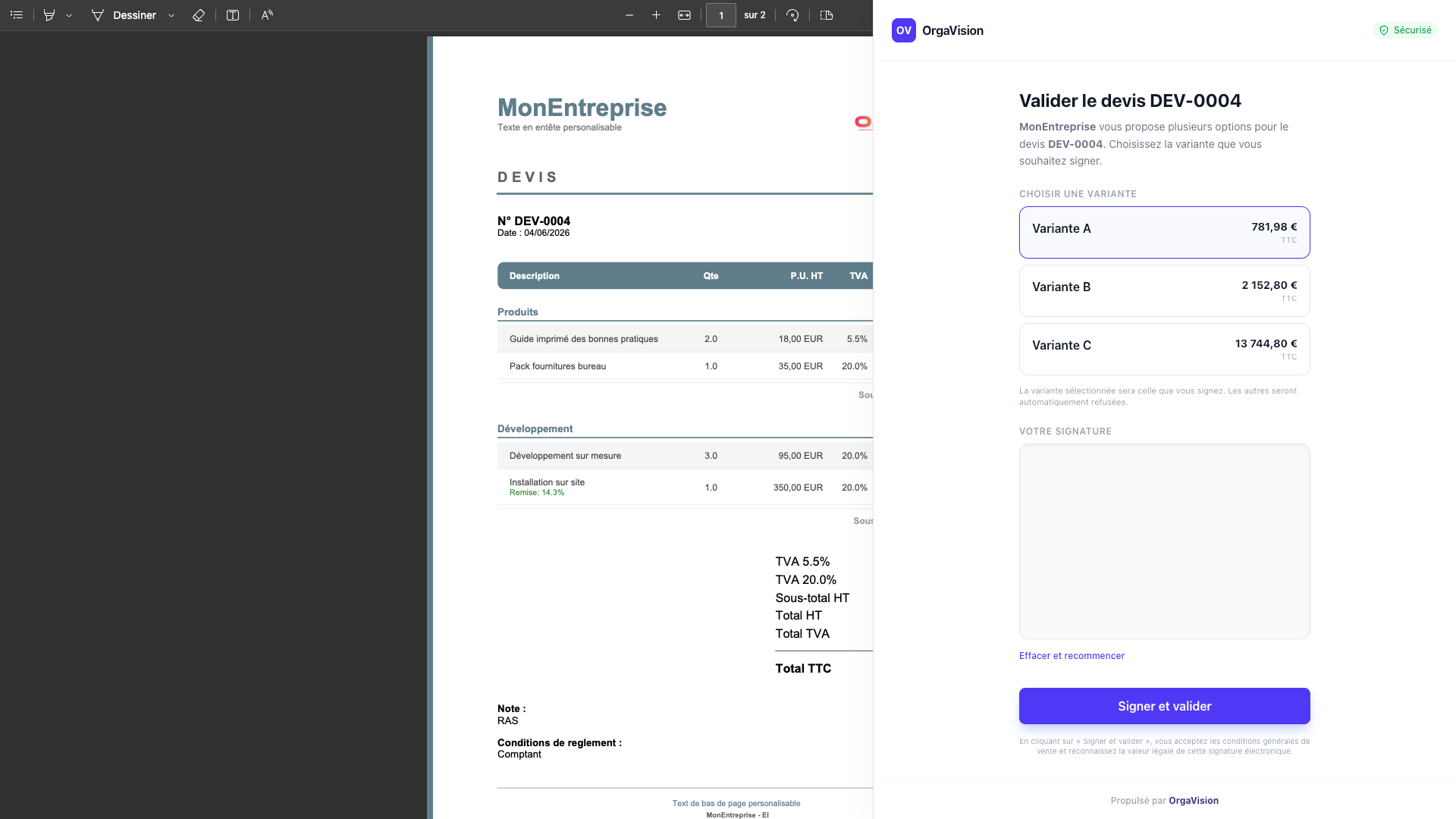This screenshot has height=819, width=1456.
Task: Select the highlighter tool
Action: pyautogui.click(x=49, y=15)
